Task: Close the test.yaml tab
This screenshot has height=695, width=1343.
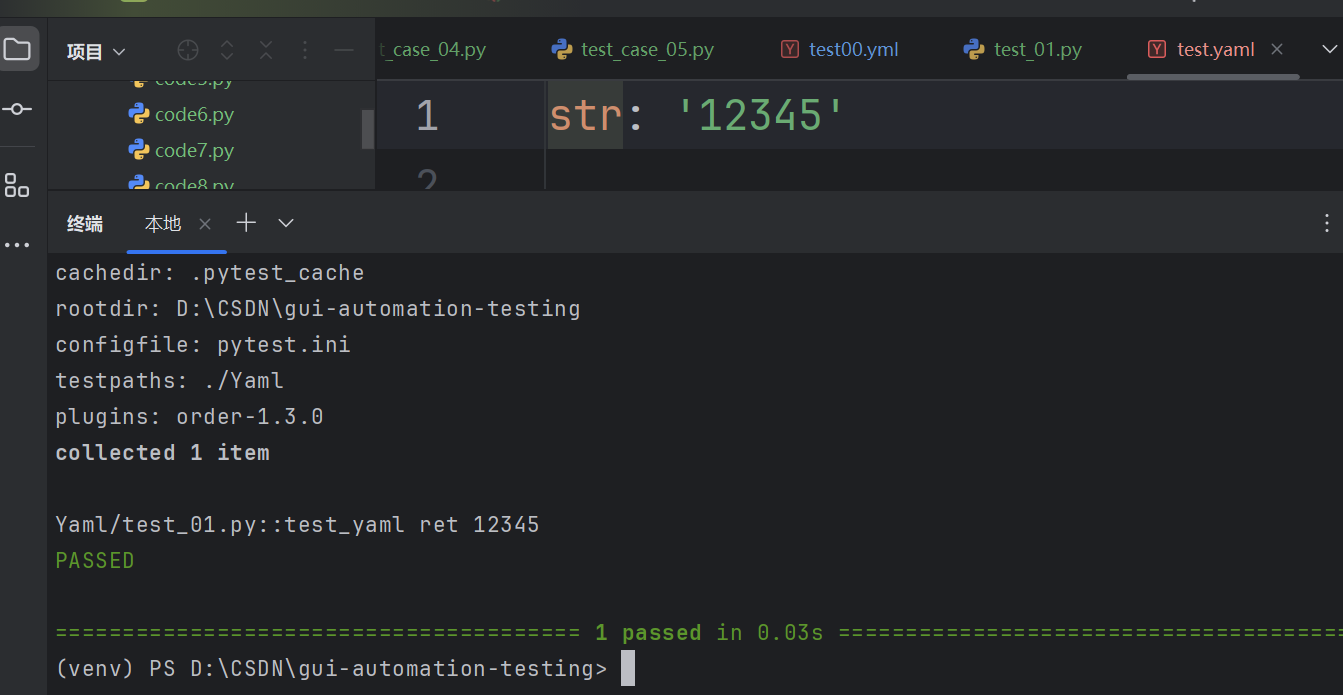Action: tap(1277, 49)
